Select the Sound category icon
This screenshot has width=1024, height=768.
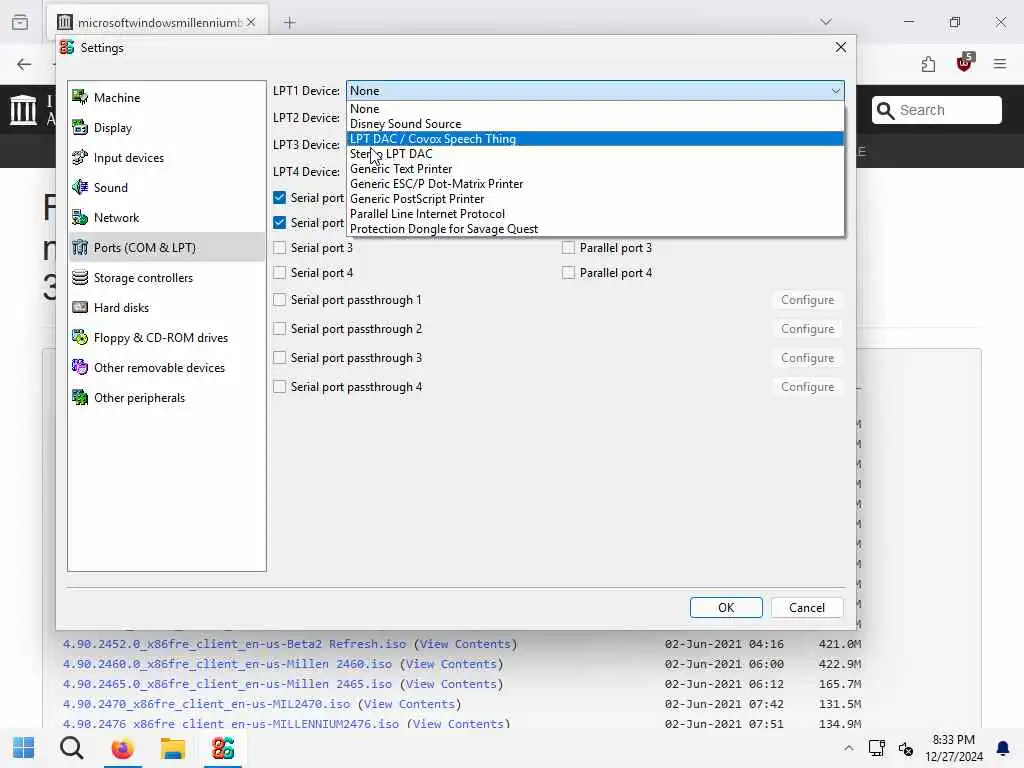[80, 187]
